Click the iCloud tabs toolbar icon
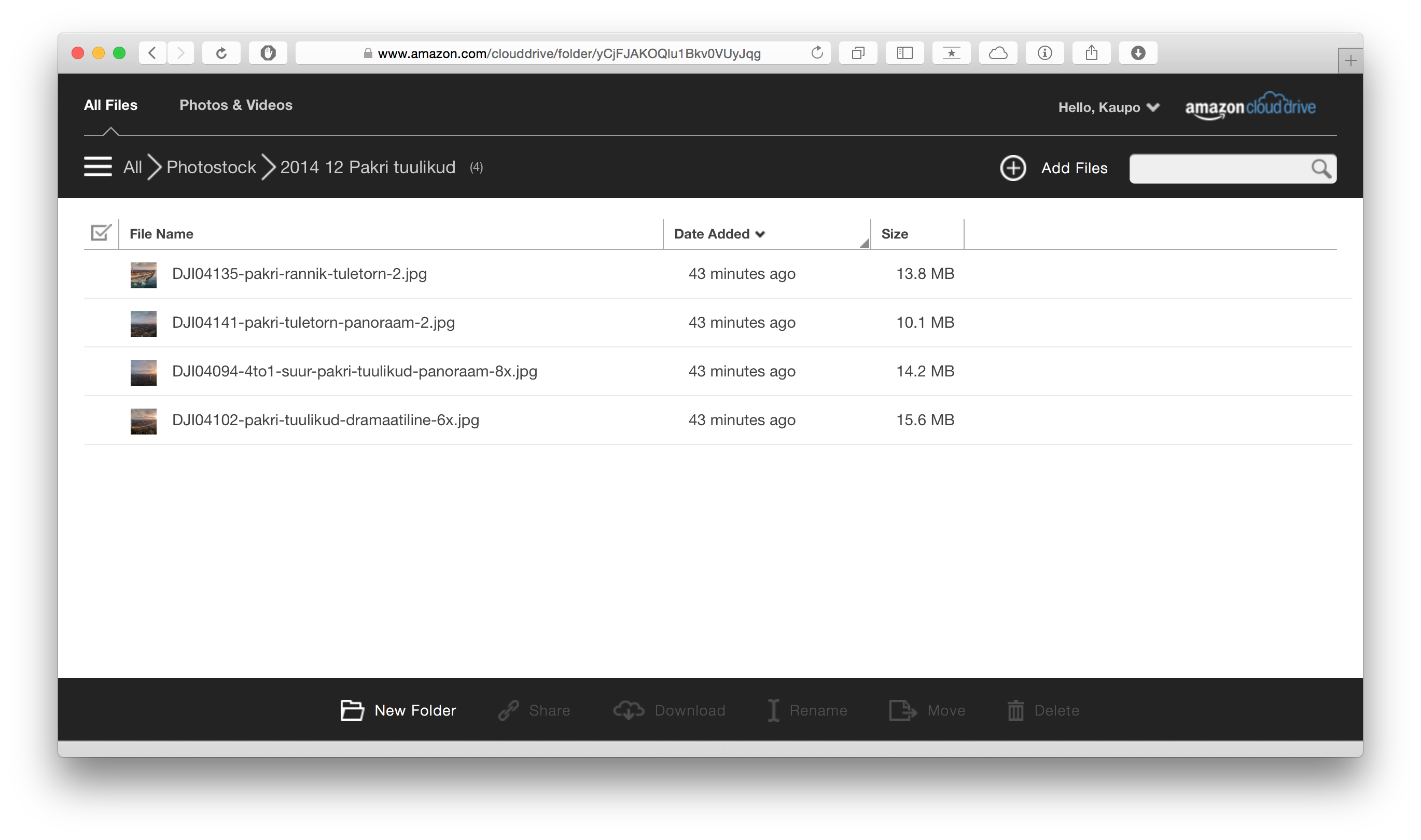This screenshot has width=1421, height=840. point(997,53)
